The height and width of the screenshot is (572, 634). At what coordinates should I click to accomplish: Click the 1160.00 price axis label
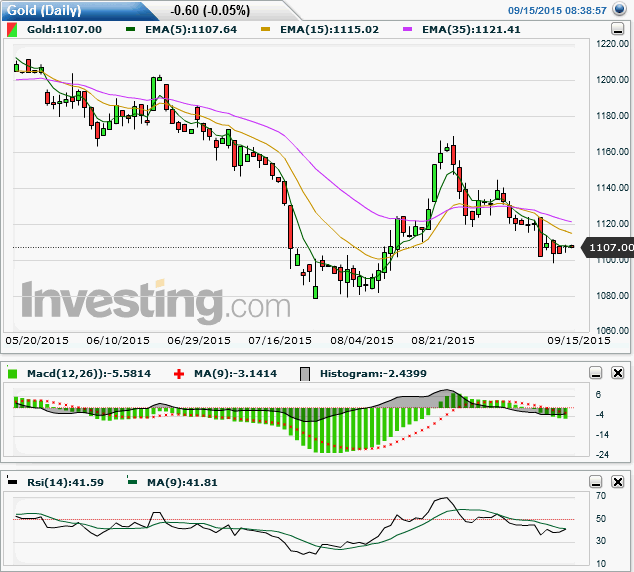click(x=613, y=152)
